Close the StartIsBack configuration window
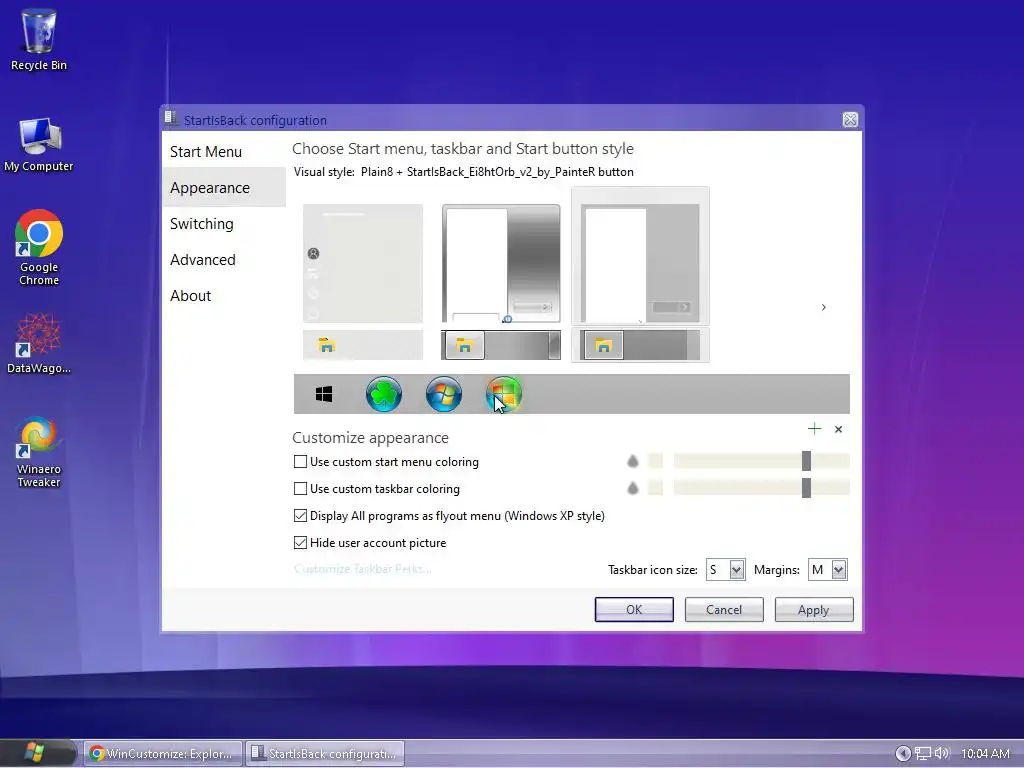 850,120
